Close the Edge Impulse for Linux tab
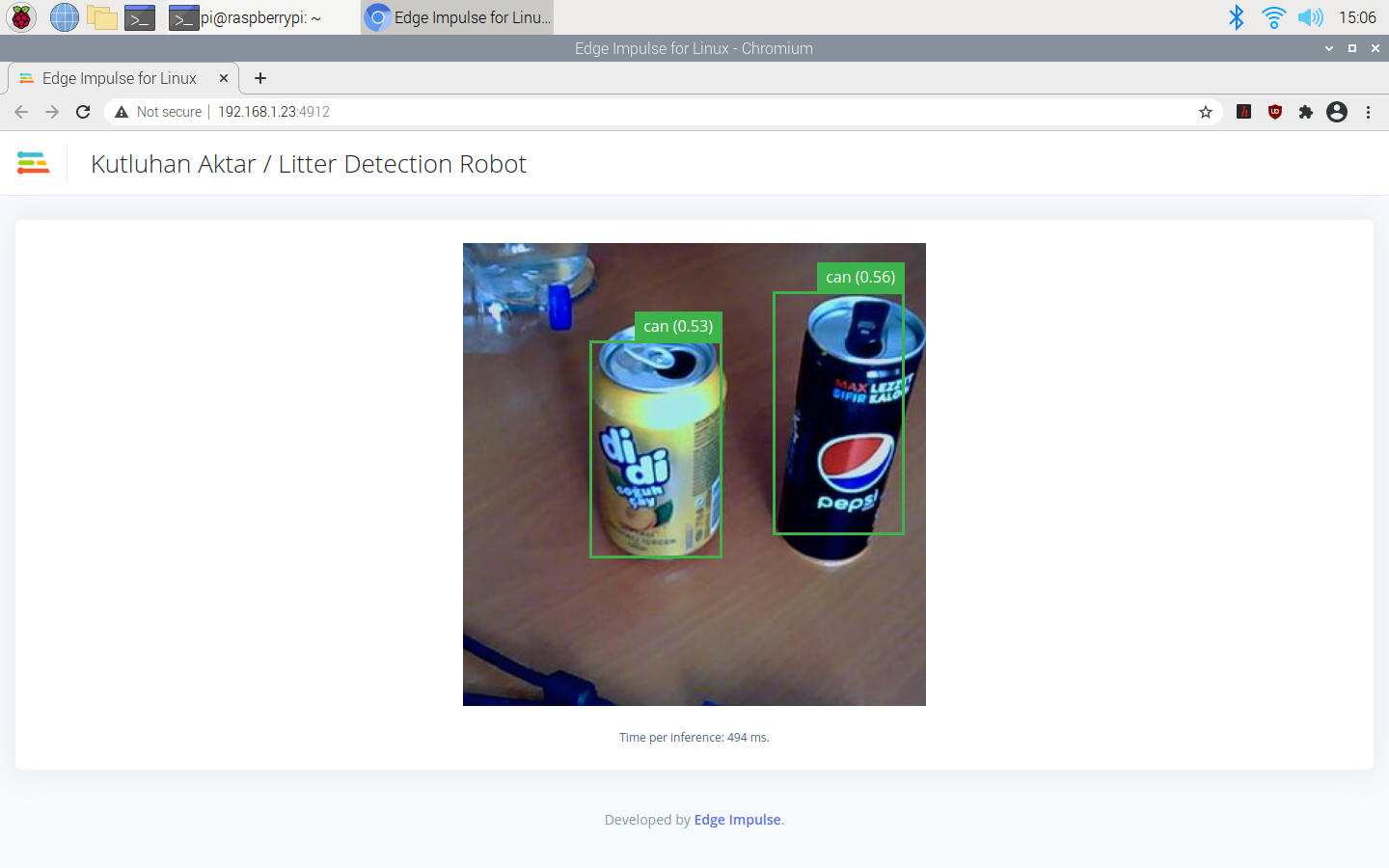This screenshot has width=1389, height=868. click(224, 78)
